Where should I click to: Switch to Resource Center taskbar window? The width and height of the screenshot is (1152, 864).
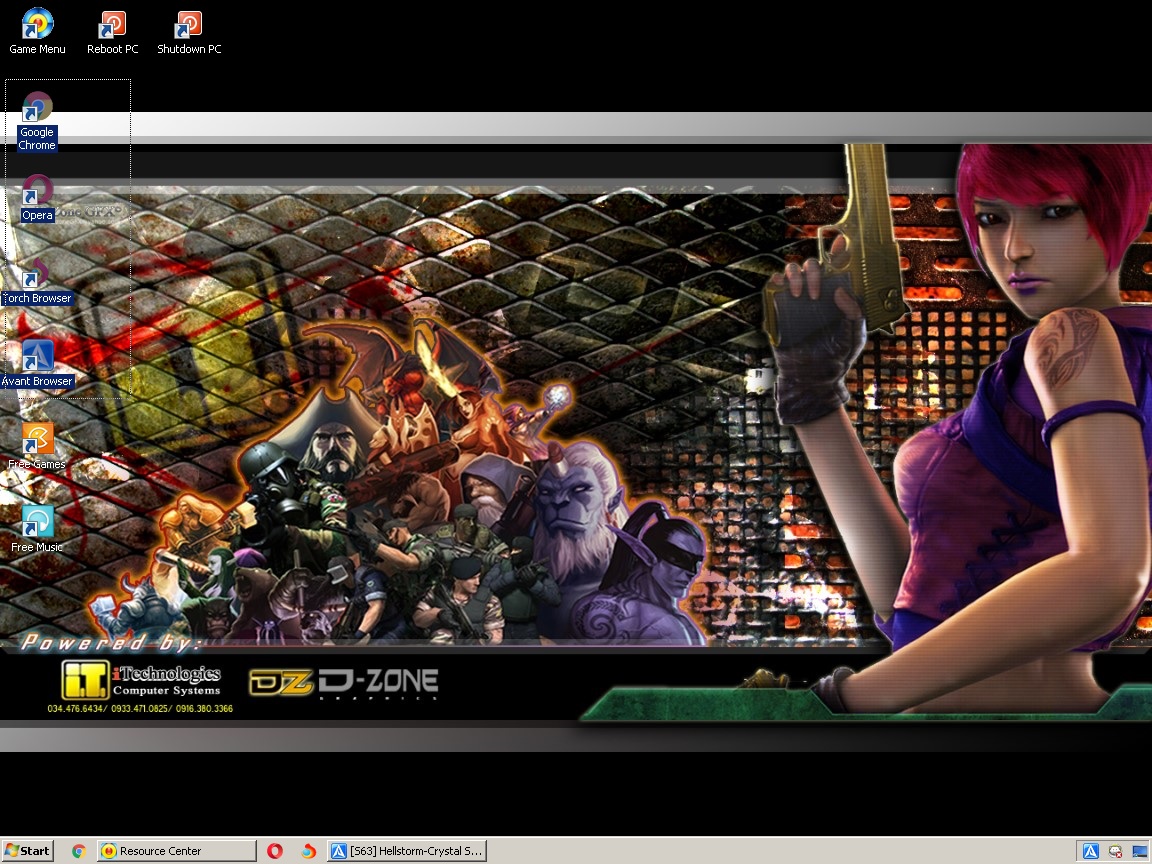pyautogui.click(x=176, y=851)
